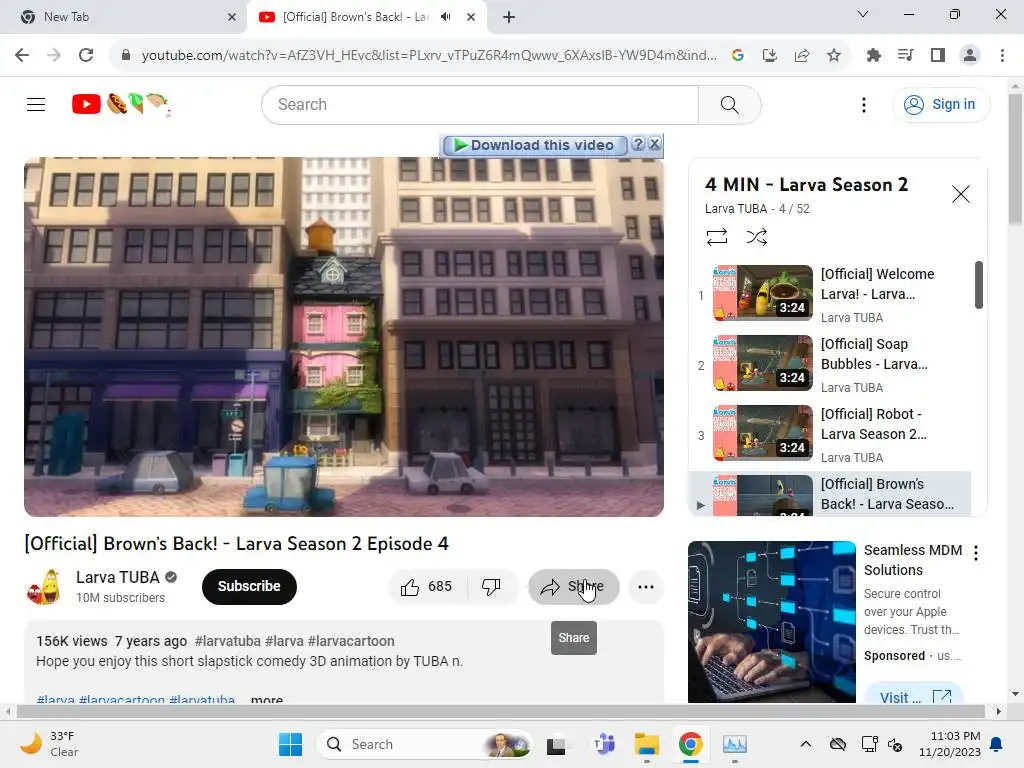The height and width of the screenshot is (768, 1024).
Task: Open Chrome's three-dot menu
Action: click(x=1002, y=56)
